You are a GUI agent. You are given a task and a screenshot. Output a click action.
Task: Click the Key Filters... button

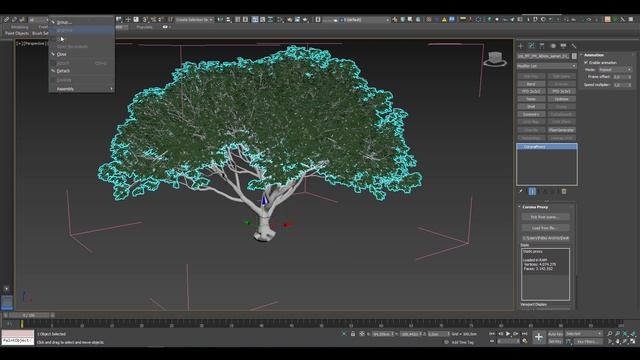[x=588, y=341]
